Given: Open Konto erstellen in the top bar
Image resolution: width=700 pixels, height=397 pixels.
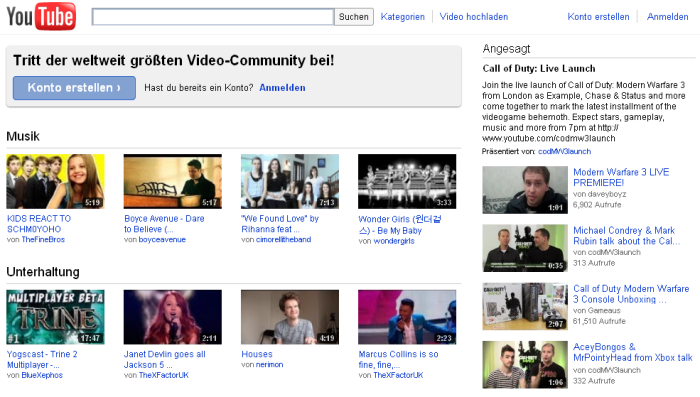Looking at the screenshot, I should 598,17.
